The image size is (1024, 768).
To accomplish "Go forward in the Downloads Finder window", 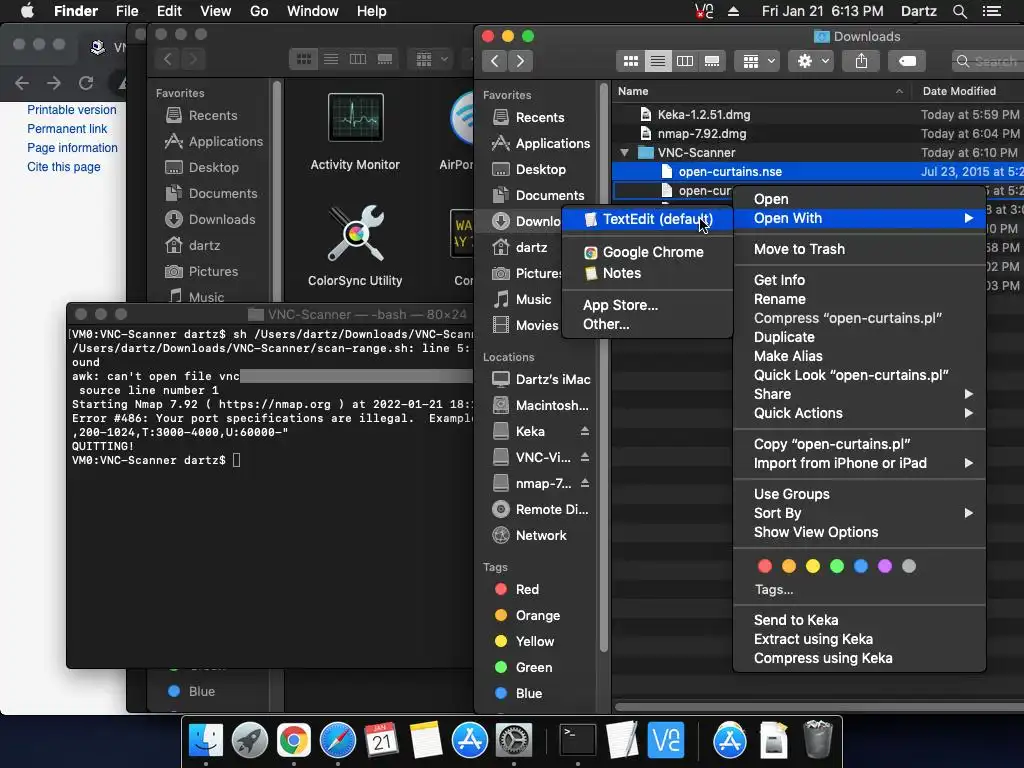I will tap(520, 61).
